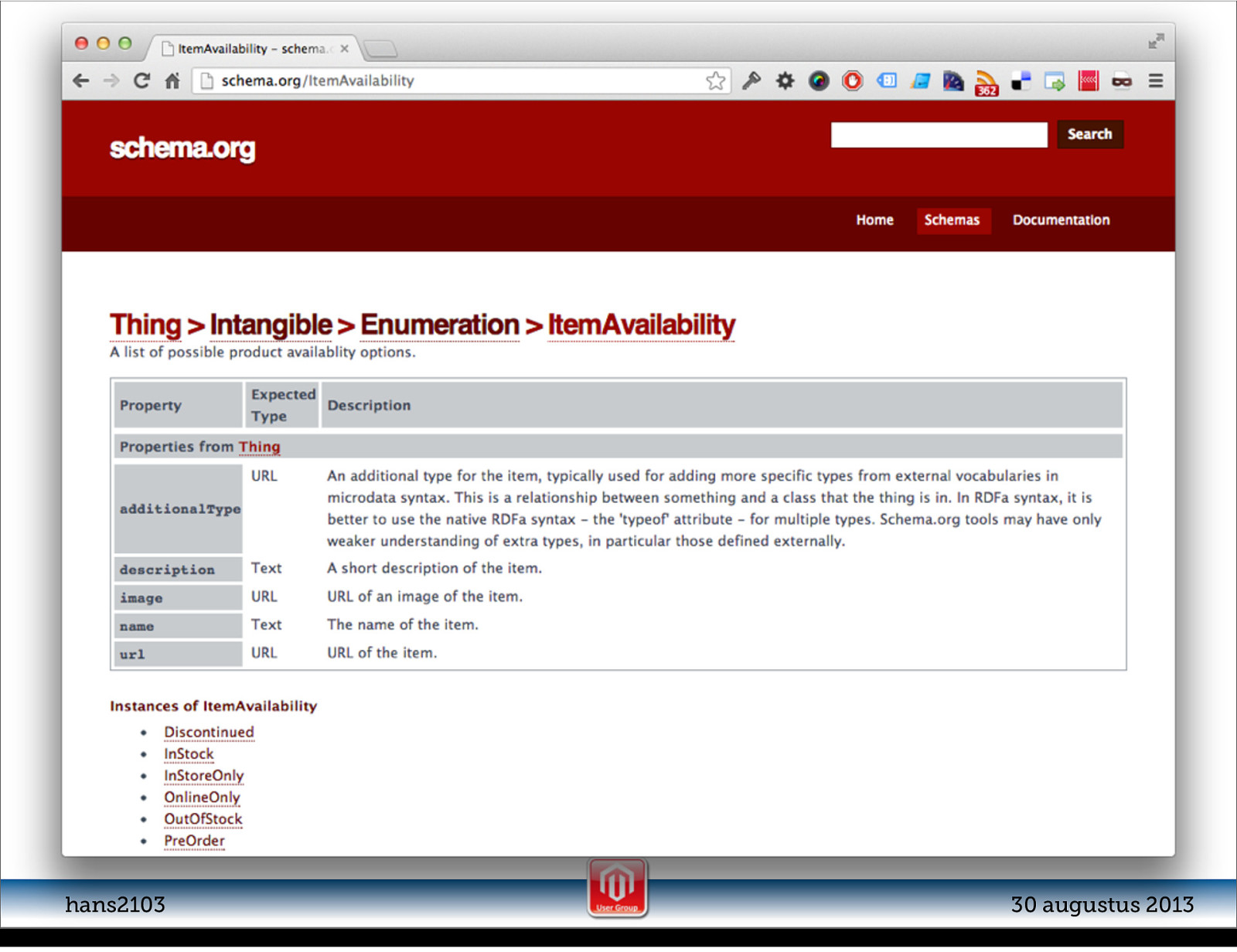Bookmark this page with the star icon
Image resolution: width=1237 pixels, height=952 pixels.
click(716, 80)
